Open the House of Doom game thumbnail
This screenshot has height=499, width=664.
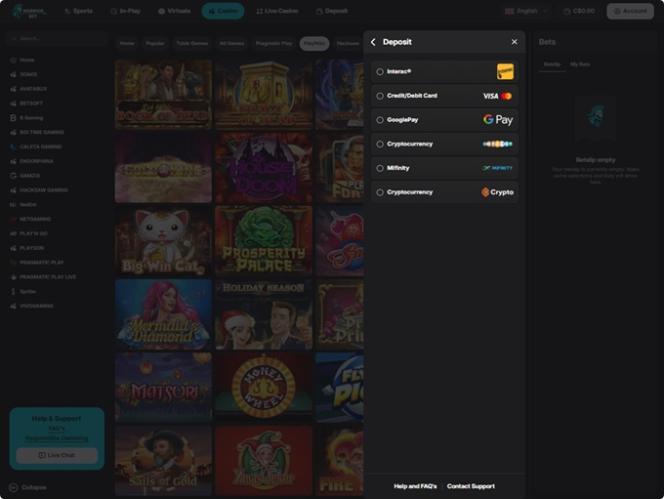point(263,168)
